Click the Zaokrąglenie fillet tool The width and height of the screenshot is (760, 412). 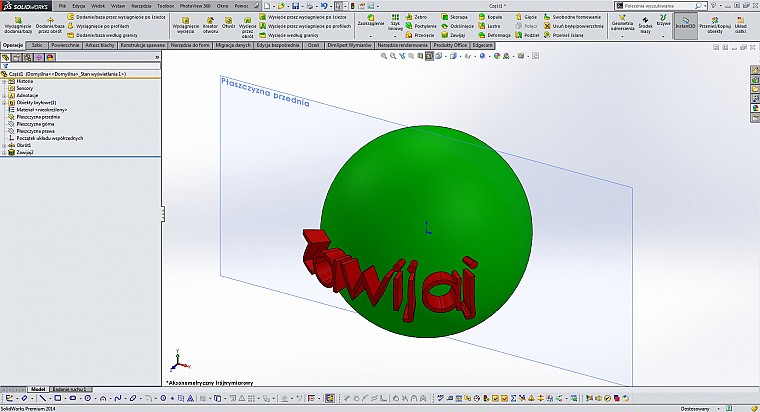coord(371,20)
